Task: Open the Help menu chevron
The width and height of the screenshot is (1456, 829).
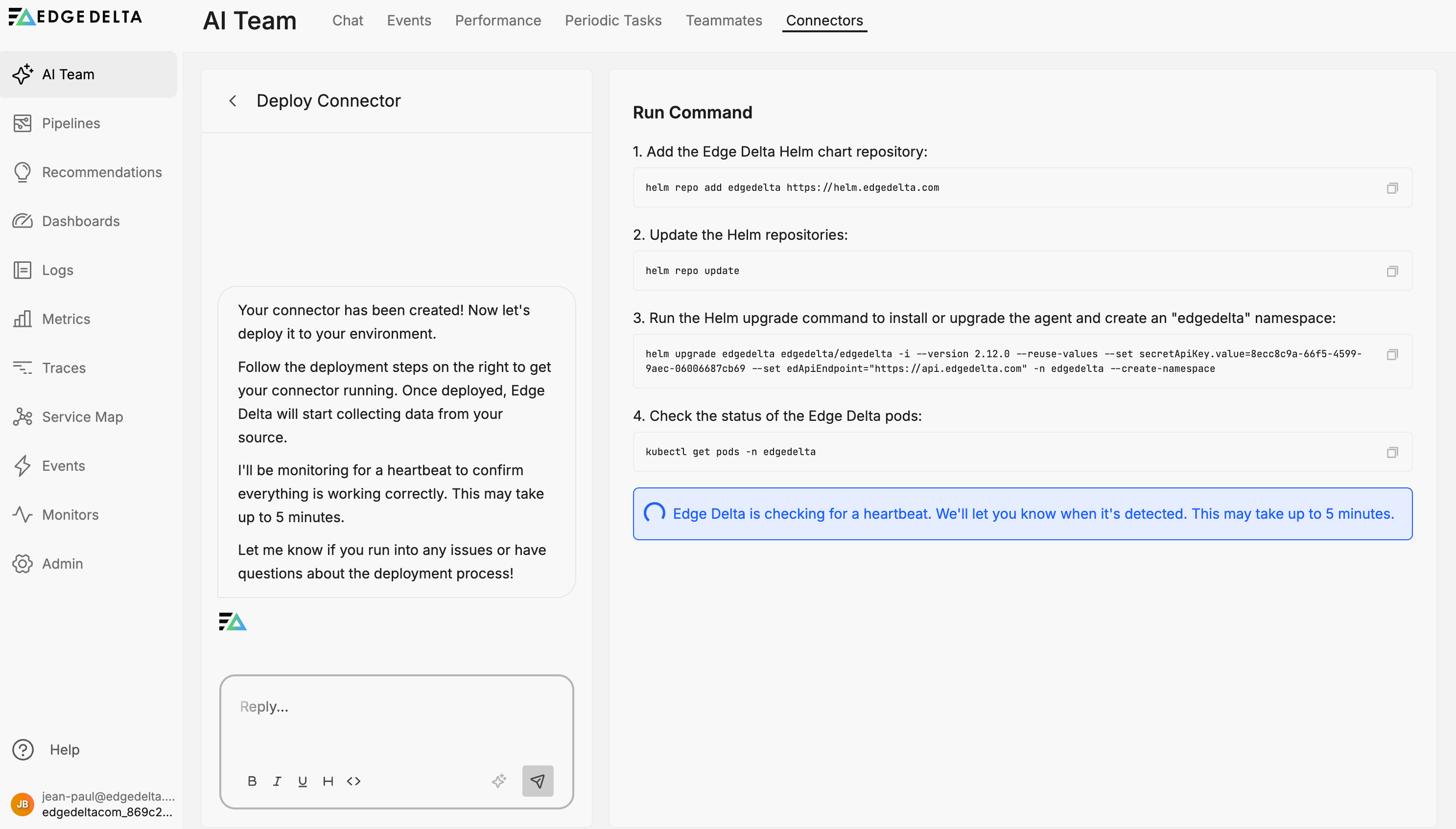Action: coord(23,750)
